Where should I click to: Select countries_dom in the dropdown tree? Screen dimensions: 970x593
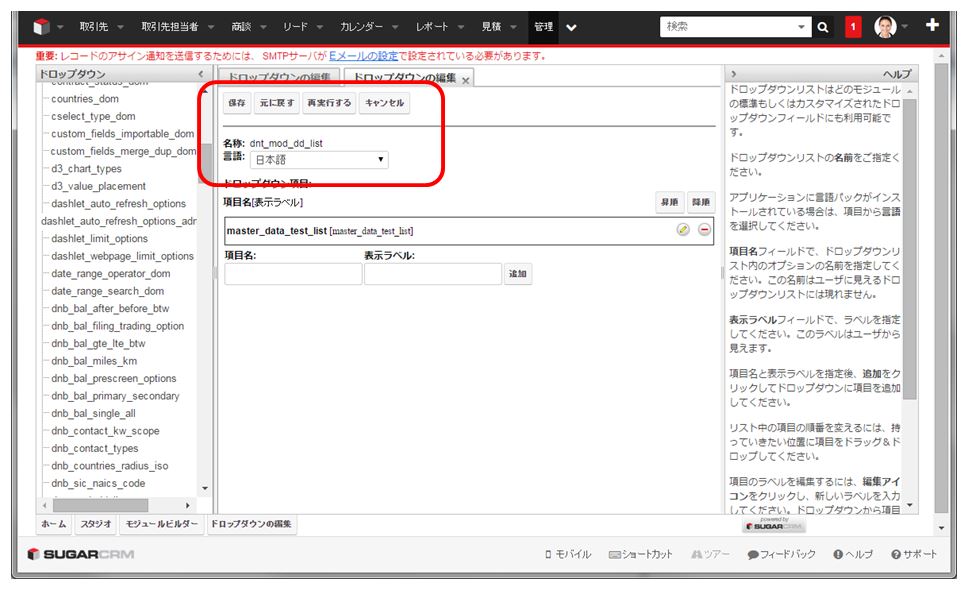click(85, 99)
